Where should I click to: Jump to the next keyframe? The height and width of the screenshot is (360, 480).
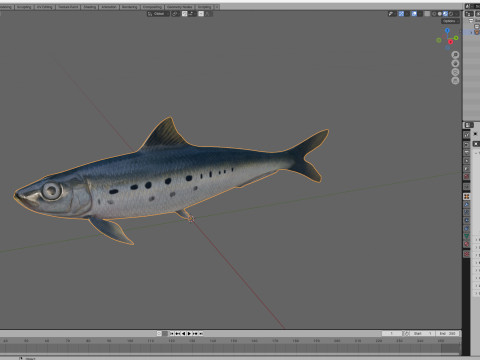(x=195, y=333)
